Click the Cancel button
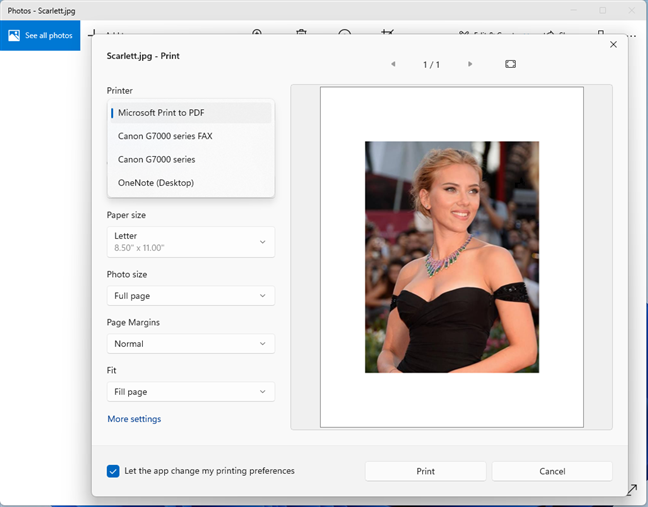 pyautogui.click(x=552, y=471)
